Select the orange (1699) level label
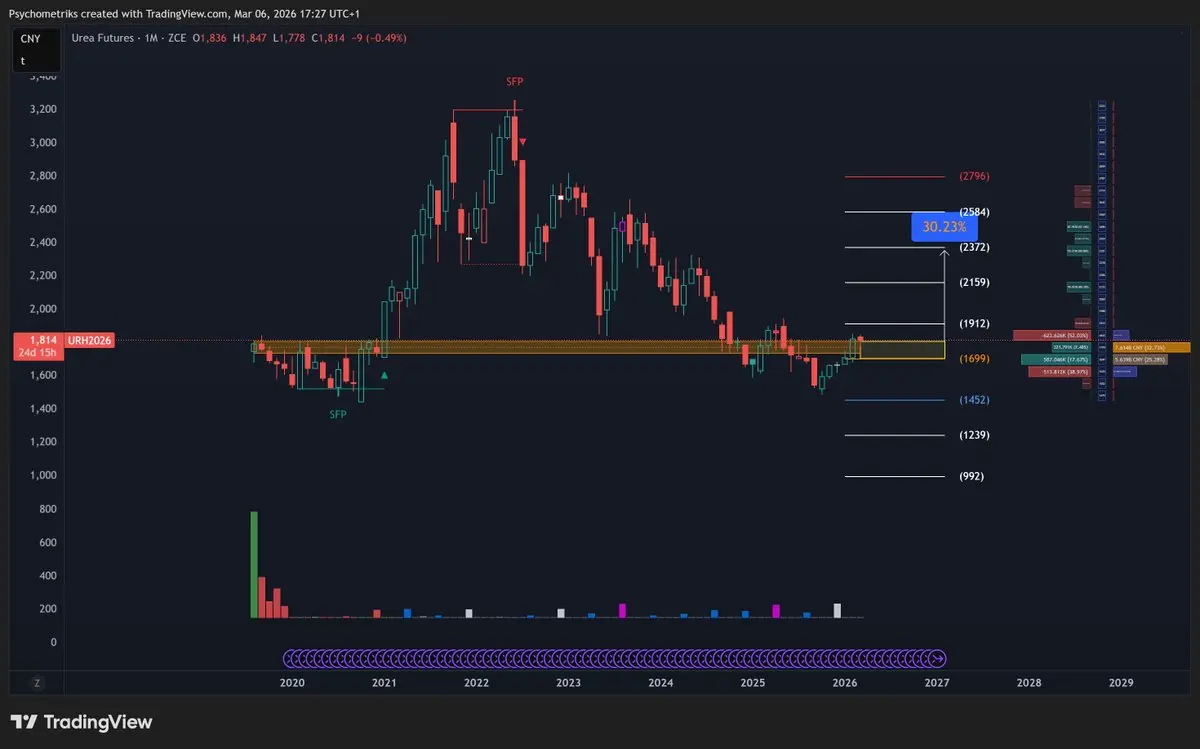This screenshot has height=749, width=1200. (x=973, y=359)
